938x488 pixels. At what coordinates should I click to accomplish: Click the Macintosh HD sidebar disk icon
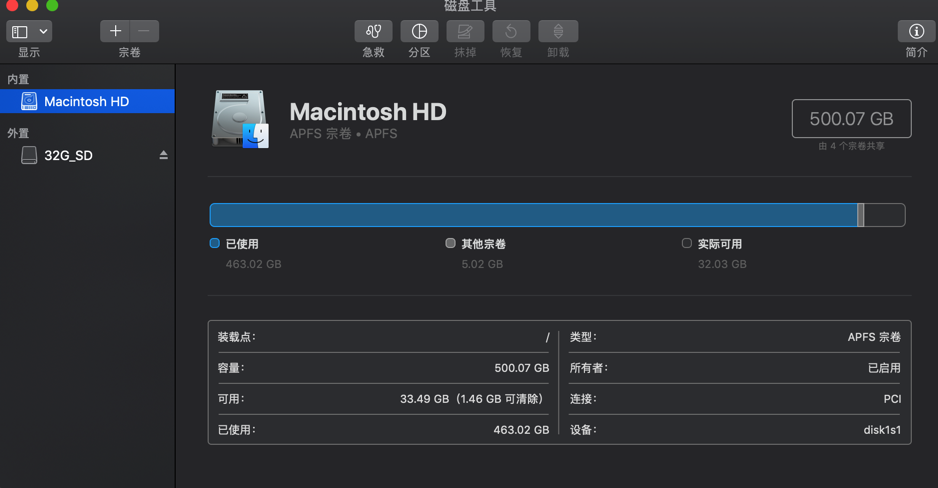(29, 101)
